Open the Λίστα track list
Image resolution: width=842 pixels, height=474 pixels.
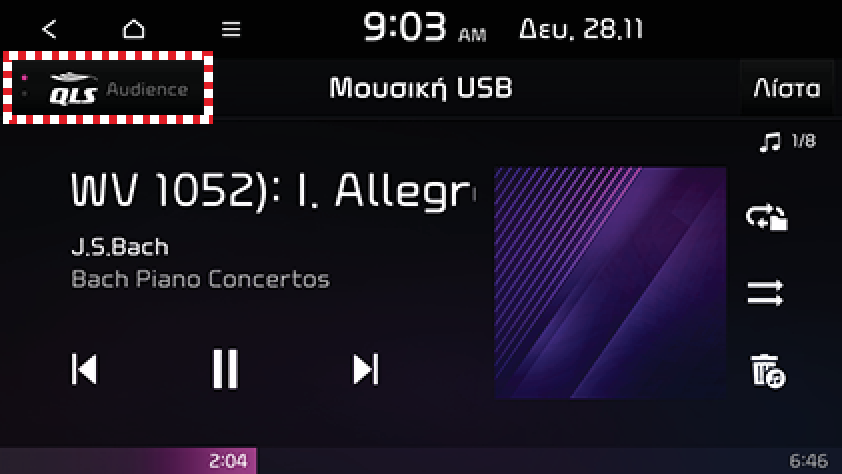[787, 87]
